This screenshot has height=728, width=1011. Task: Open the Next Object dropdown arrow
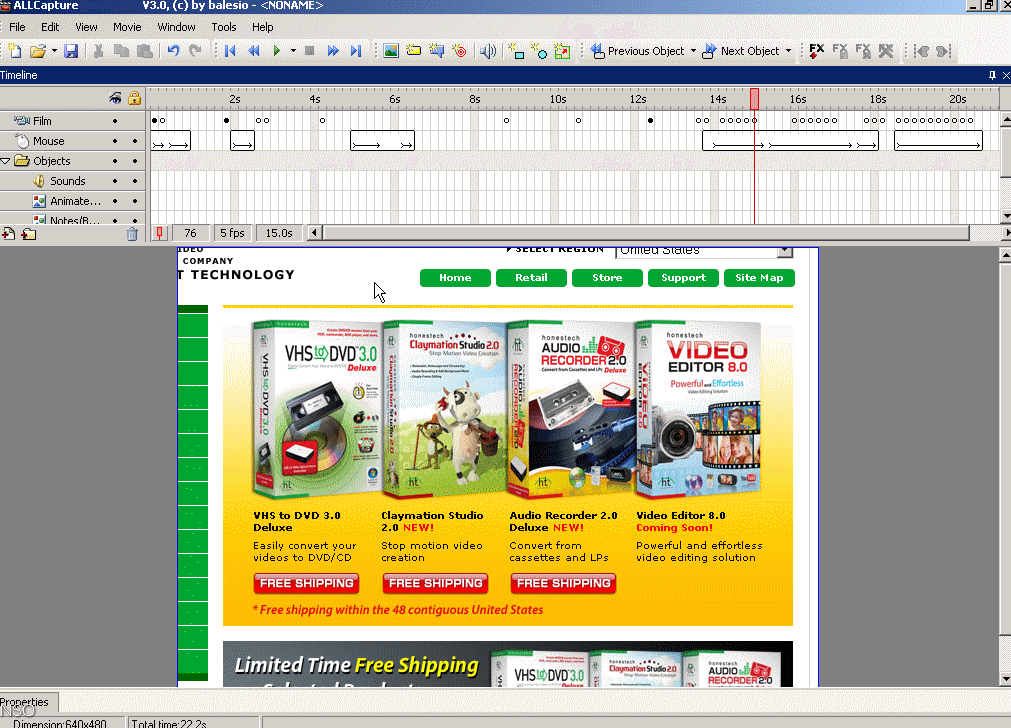pyautogui.click(x=788, y=51)
